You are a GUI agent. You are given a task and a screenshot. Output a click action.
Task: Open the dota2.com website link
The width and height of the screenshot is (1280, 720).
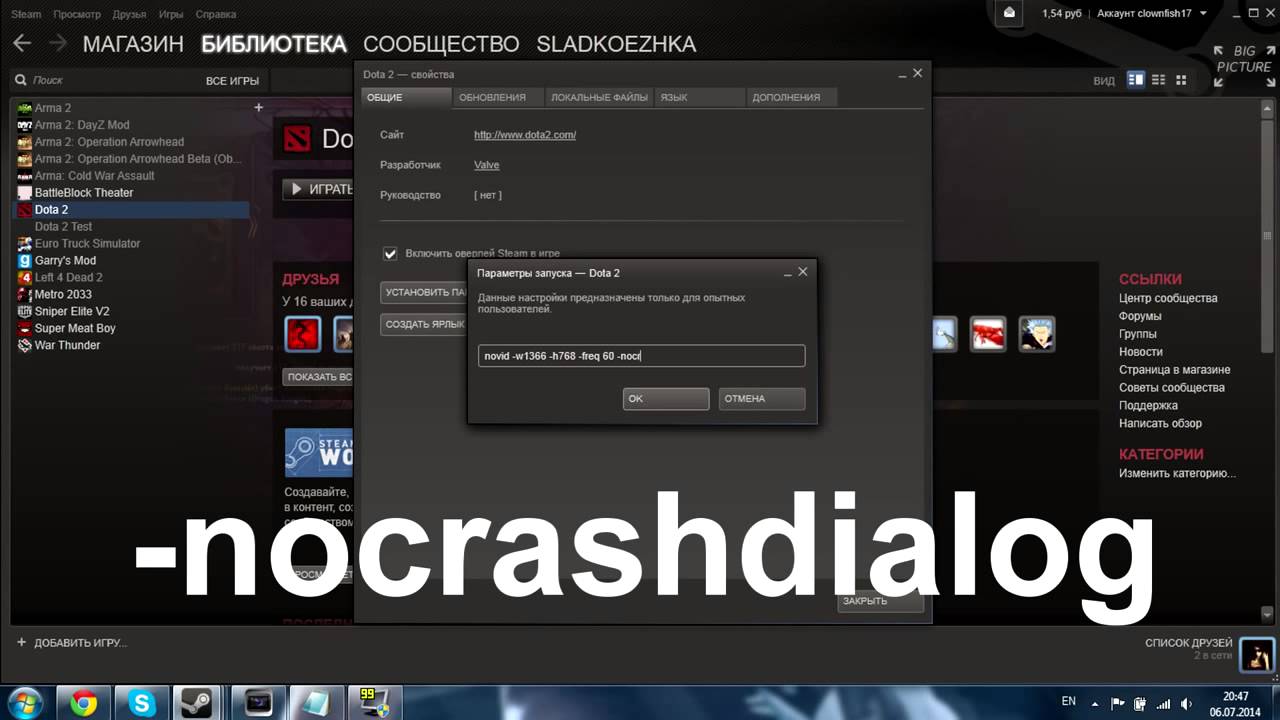coord(525,135)
